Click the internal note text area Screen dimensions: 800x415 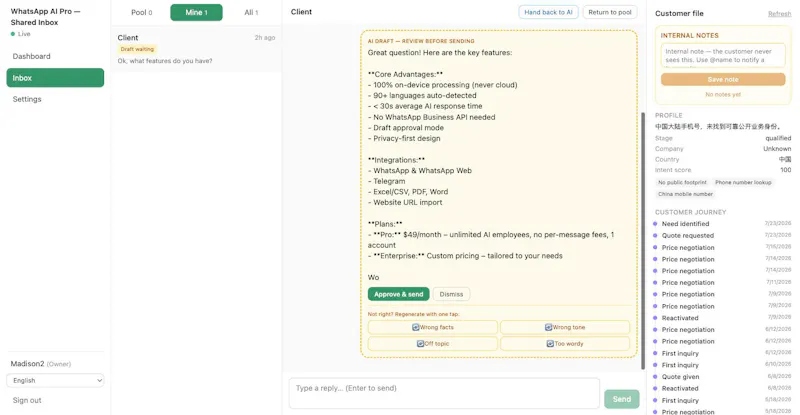click(x=723, y=55)
